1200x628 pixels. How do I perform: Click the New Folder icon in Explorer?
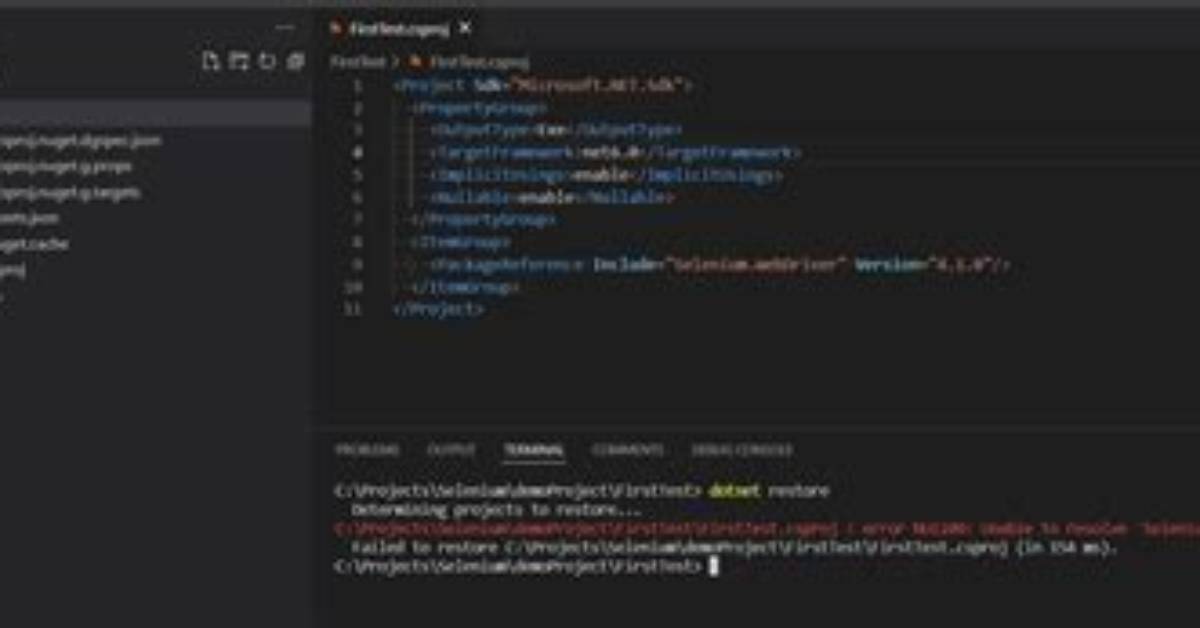[x=238, y=62]
